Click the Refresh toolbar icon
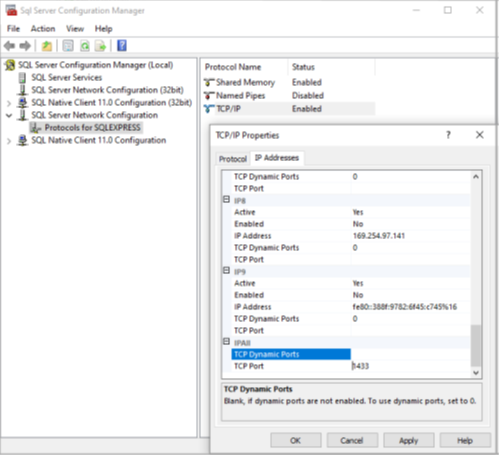Viewport: 499px width, 455px height. click(x=85, y=46)
